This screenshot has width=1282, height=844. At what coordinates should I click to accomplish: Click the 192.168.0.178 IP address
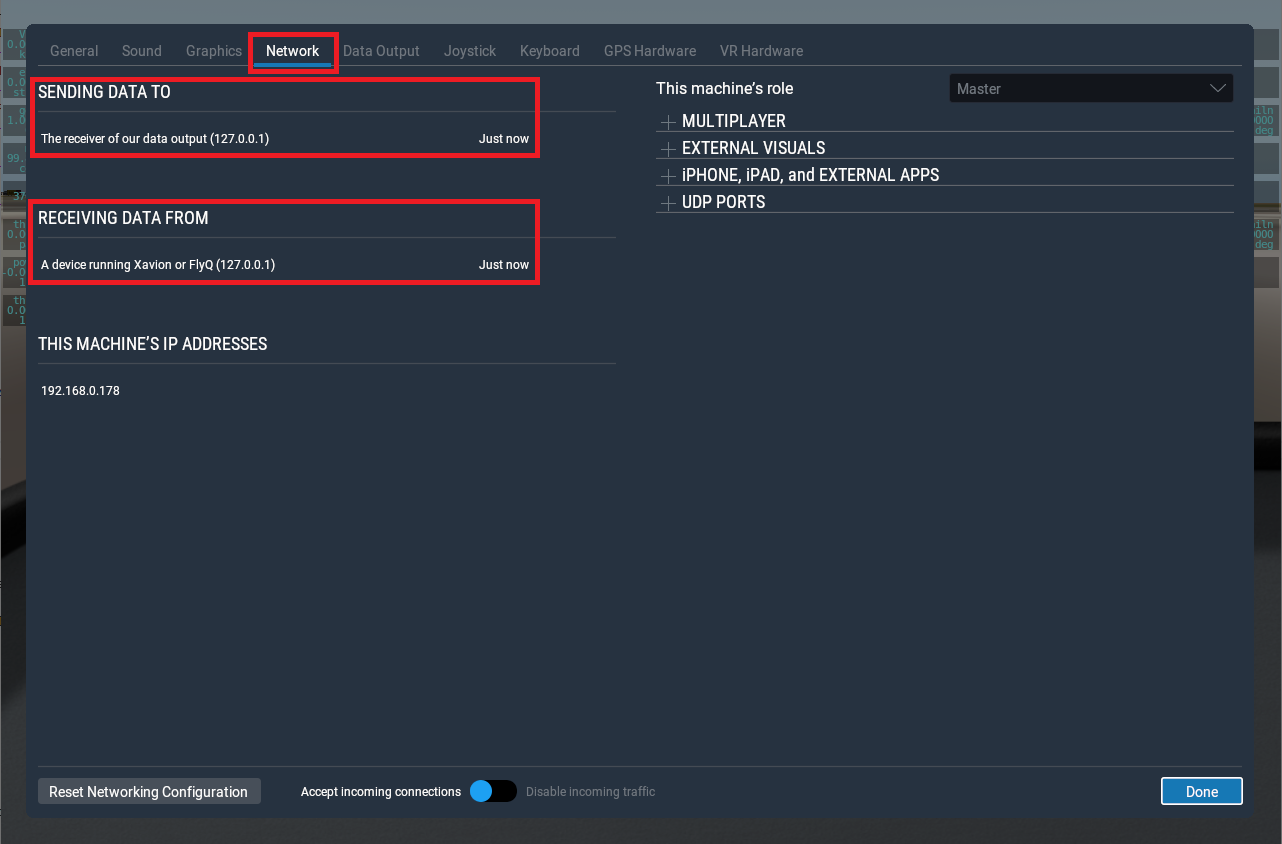click(80, 391)
